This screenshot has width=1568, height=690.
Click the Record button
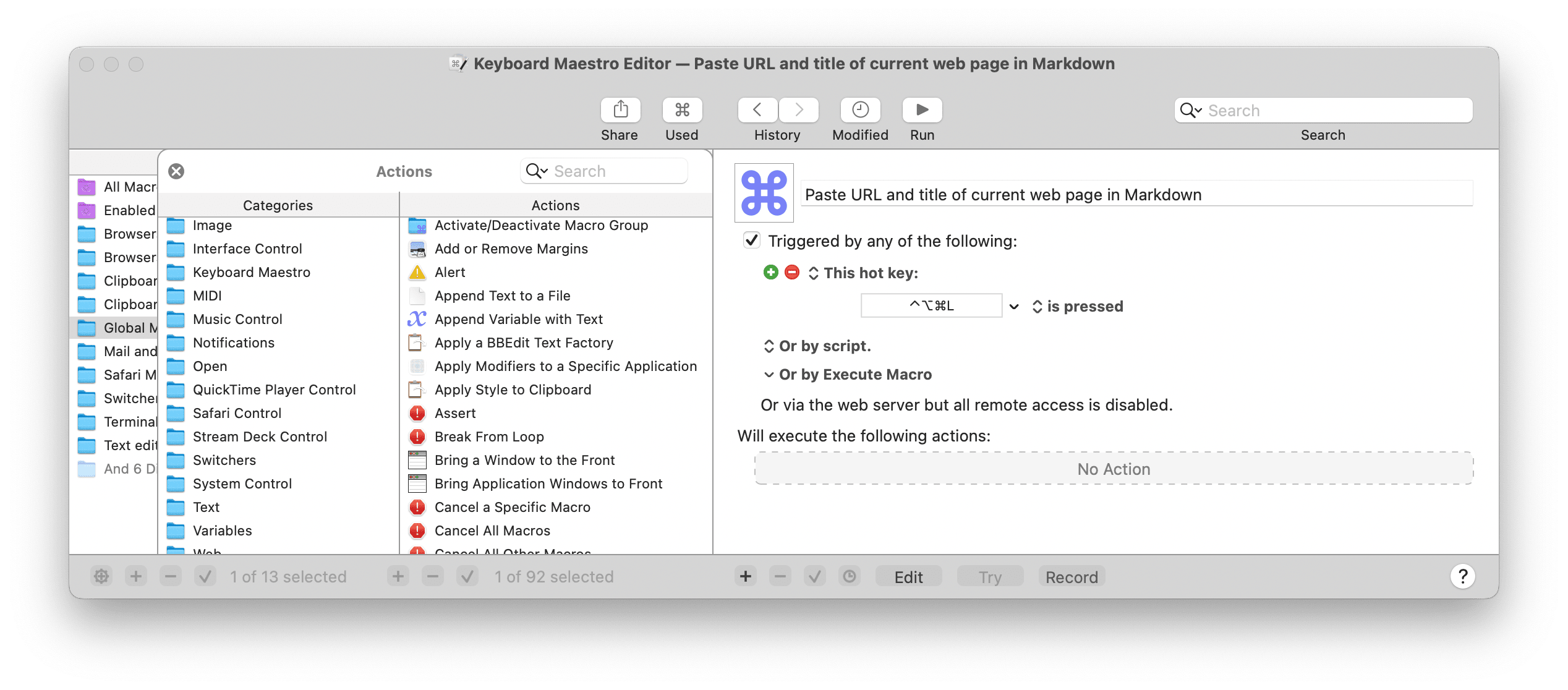pyautogui.click(x=1072, y=576)
